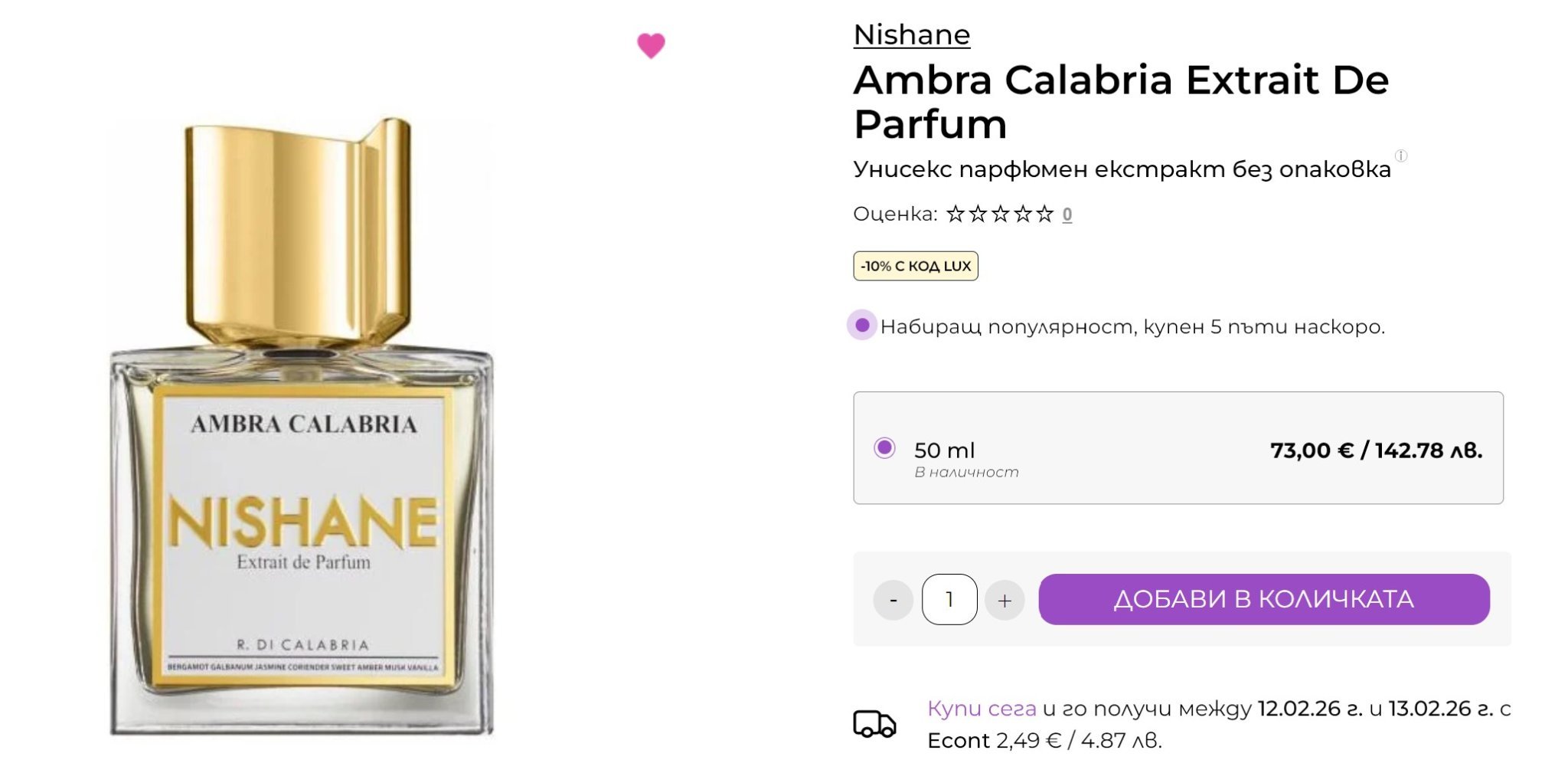
Task: Open review count link next to stars
Action: point(1067,215)
